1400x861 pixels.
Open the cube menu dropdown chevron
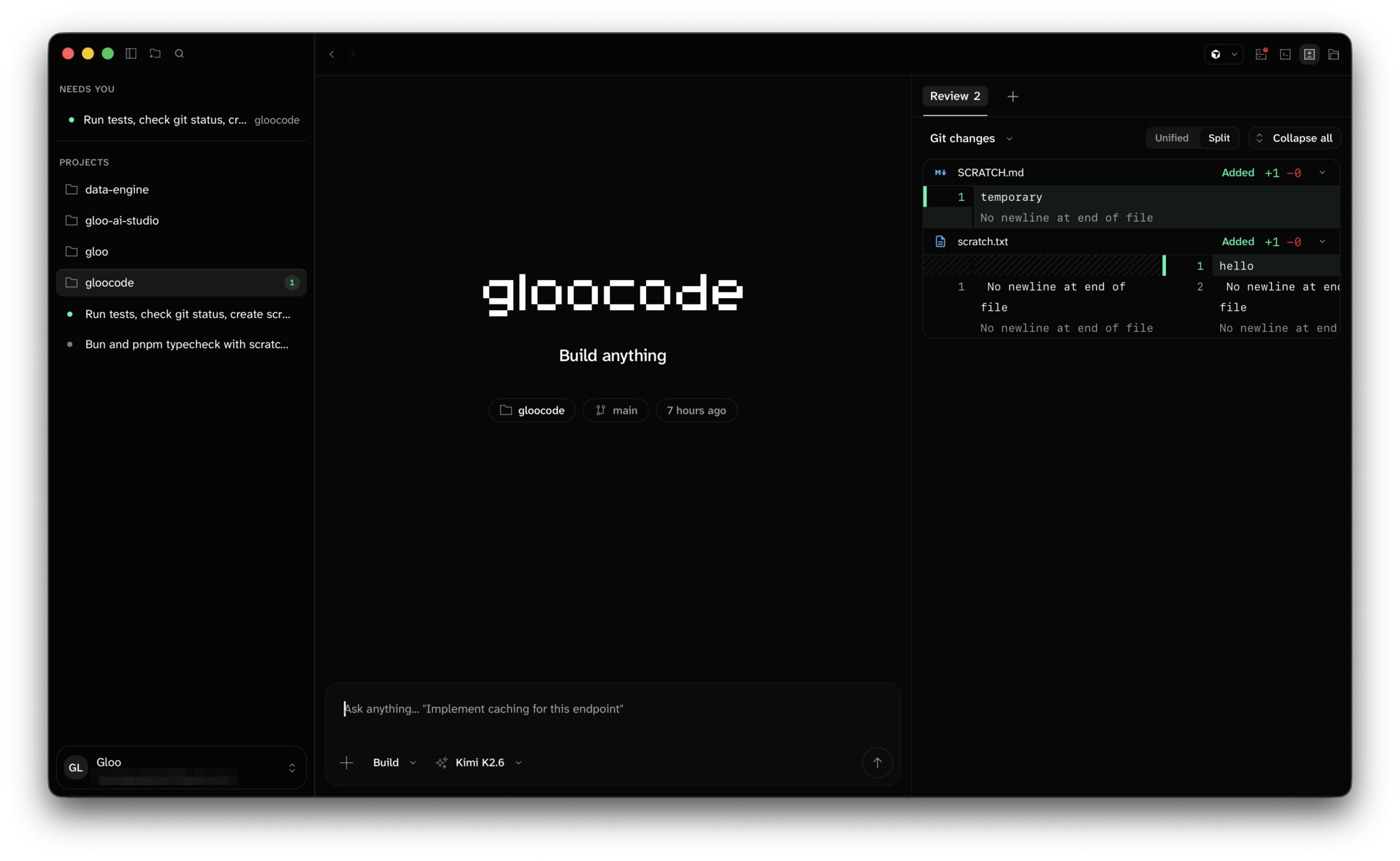click(x=1234, y=54)
